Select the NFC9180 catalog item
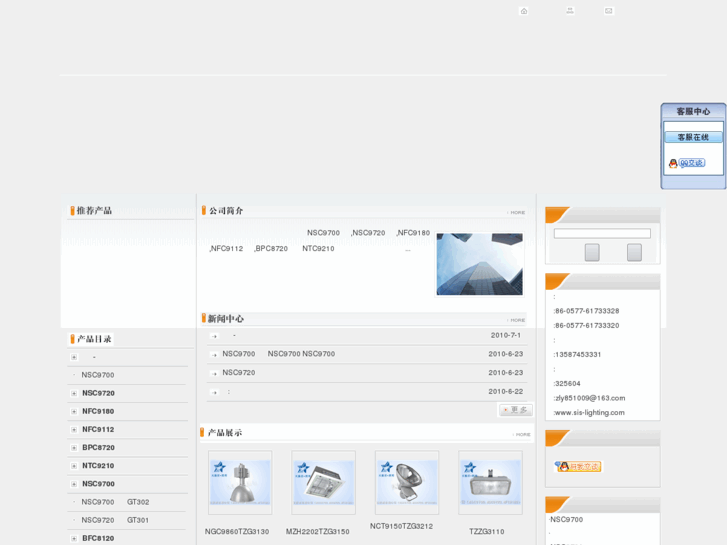Screen dimensions: 727x545 (x=98, y=411)
